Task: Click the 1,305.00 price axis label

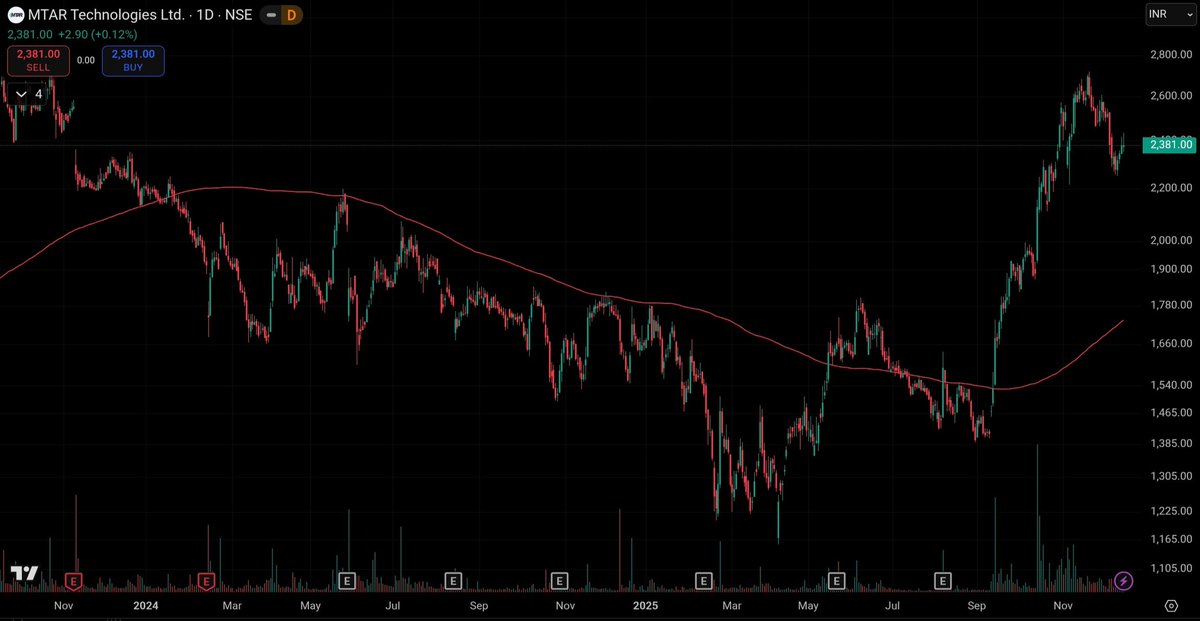Action: (1171, 476)
